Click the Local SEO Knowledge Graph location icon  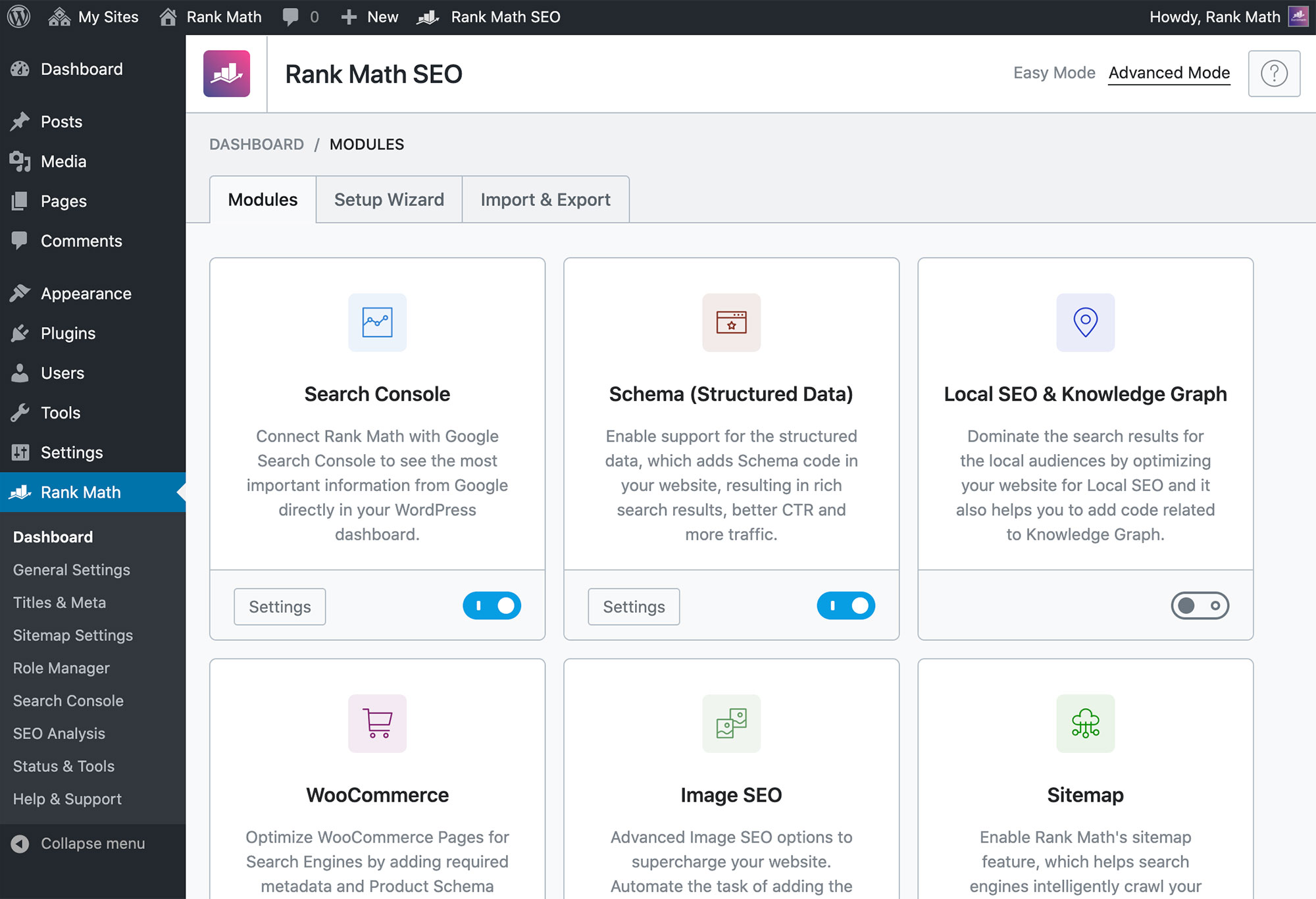(1084, 322)
